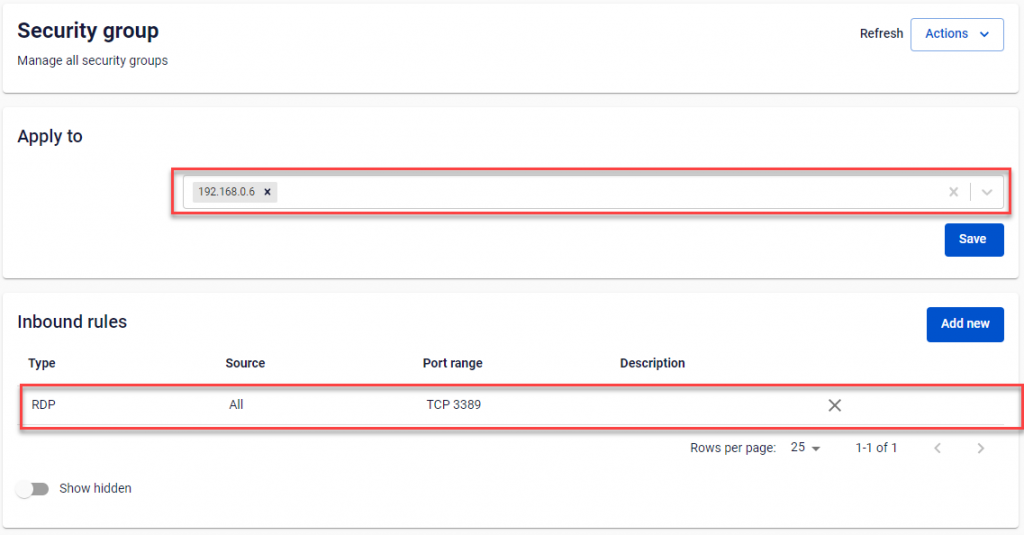Save the Apply to selection

[973, 240]
